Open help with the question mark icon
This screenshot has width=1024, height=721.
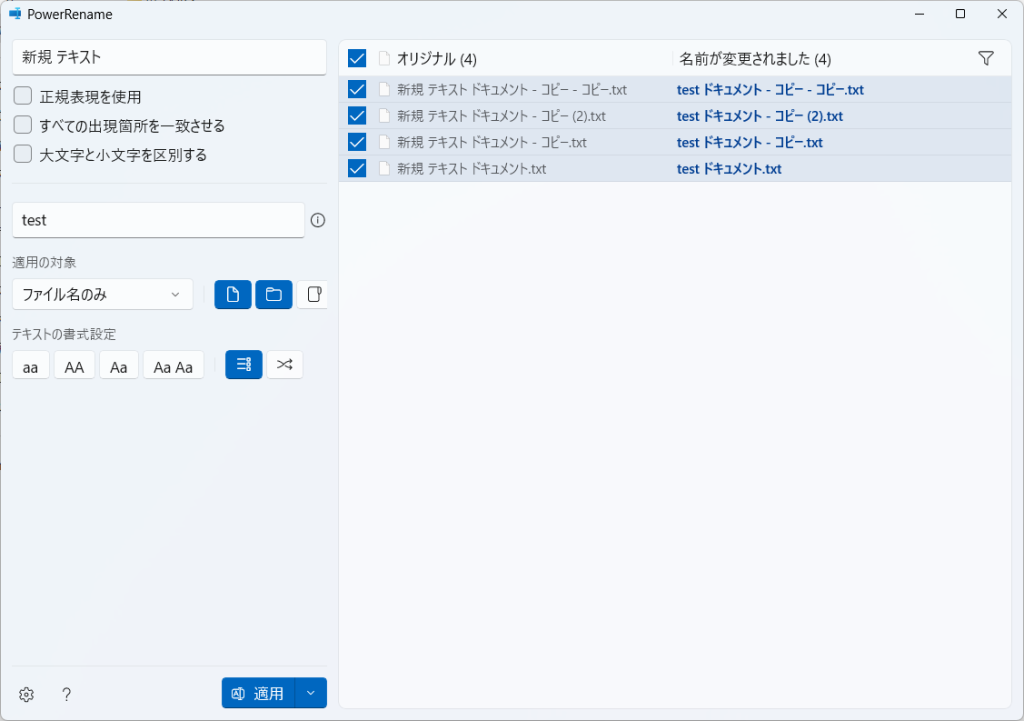[x=67, y=694]
